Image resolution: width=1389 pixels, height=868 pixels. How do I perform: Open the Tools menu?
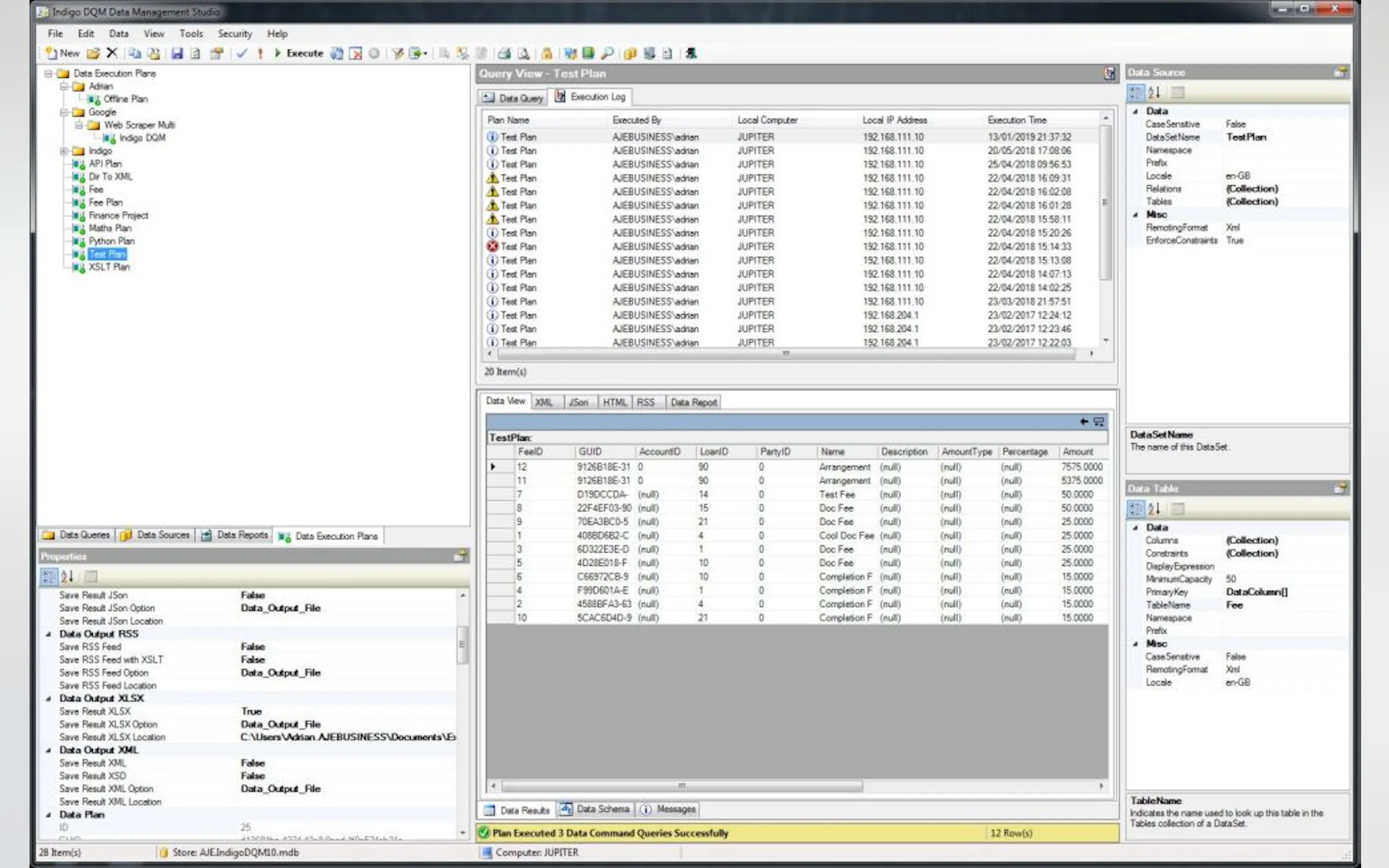click(191, 34)
